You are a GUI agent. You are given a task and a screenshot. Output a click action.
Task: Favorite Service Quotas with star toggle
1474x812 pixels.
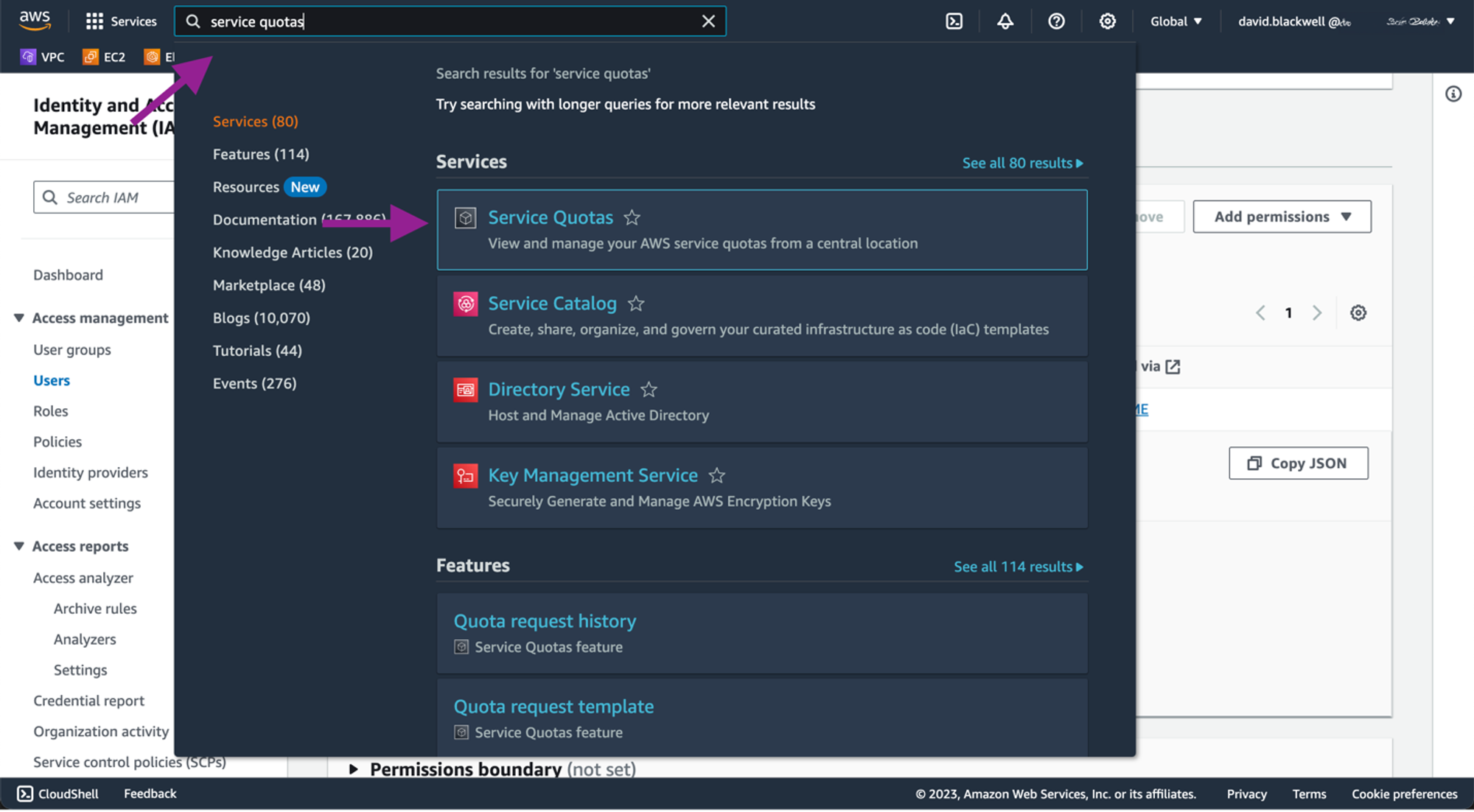pyautogui.click(x=632, y=218)
